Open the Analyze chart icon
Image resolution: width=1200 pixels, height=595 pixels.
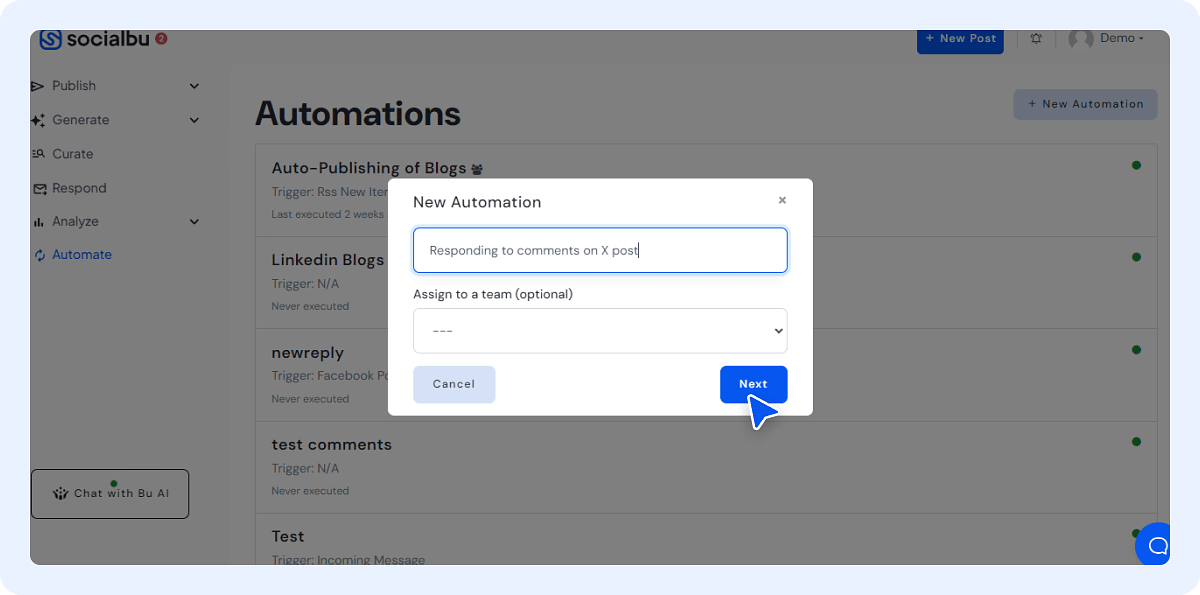[38, 221]
